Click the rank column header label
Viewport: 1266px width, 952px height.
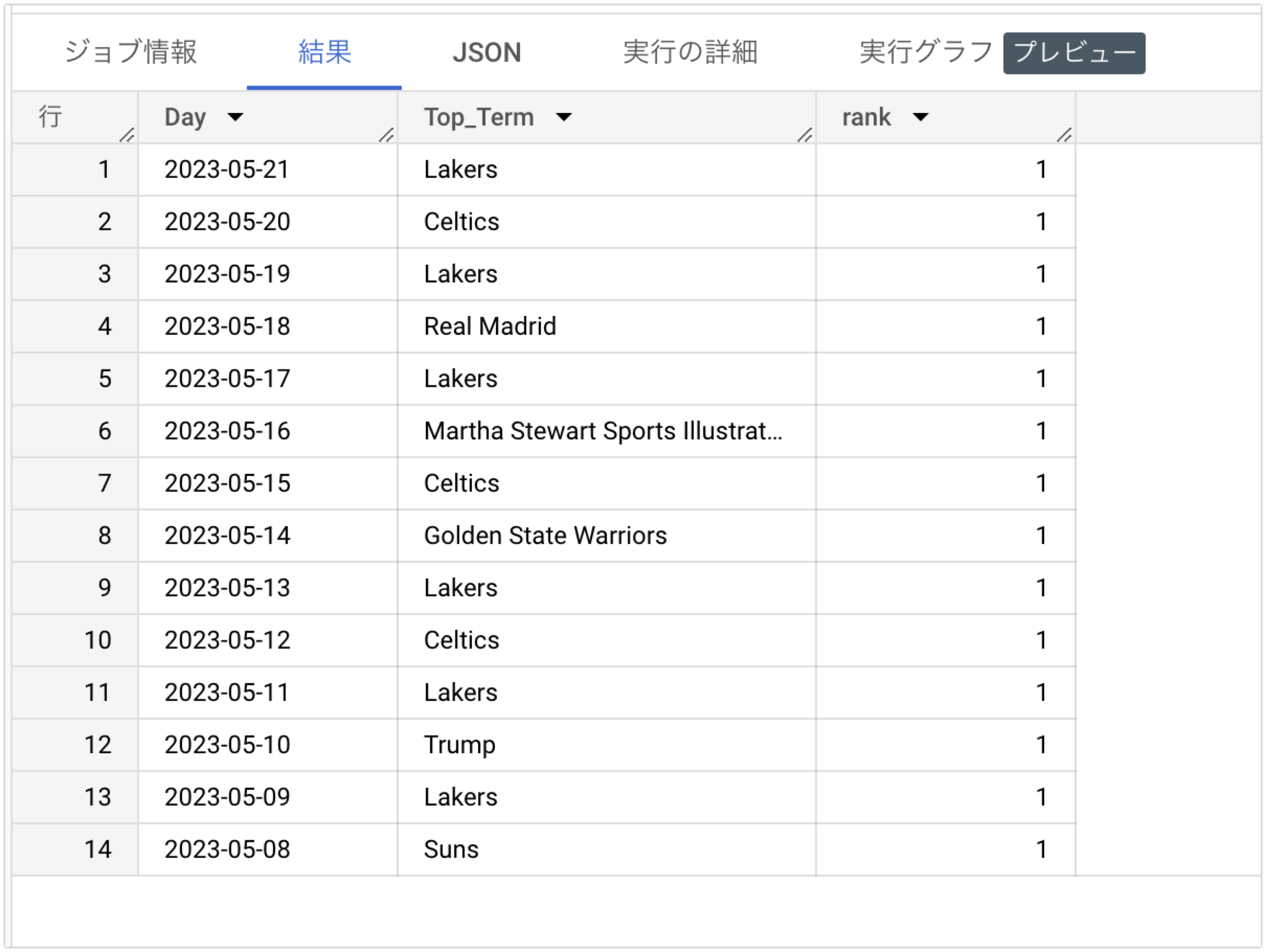click(x=866, y=117)
